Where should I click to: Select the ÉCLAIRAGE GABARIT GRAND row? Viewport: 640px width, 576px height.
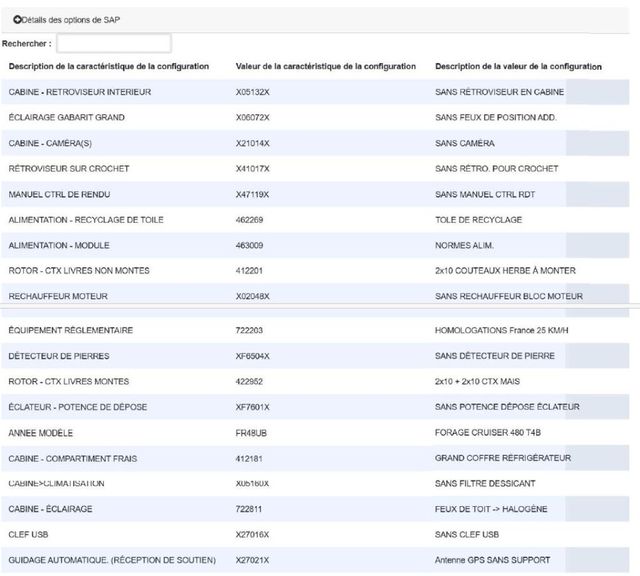(x=66, y=118)
